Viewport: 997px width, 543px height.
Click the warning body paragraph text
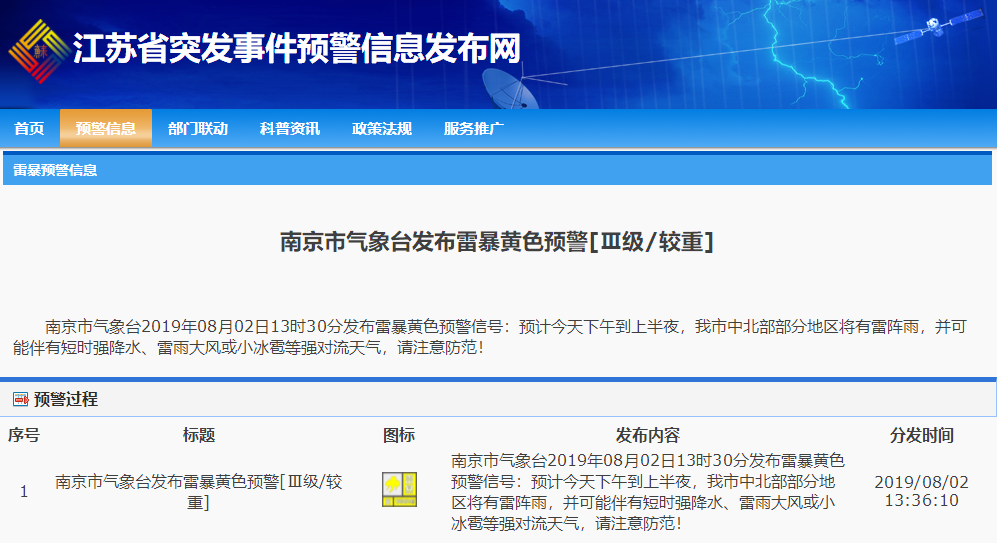click(490, 337)
